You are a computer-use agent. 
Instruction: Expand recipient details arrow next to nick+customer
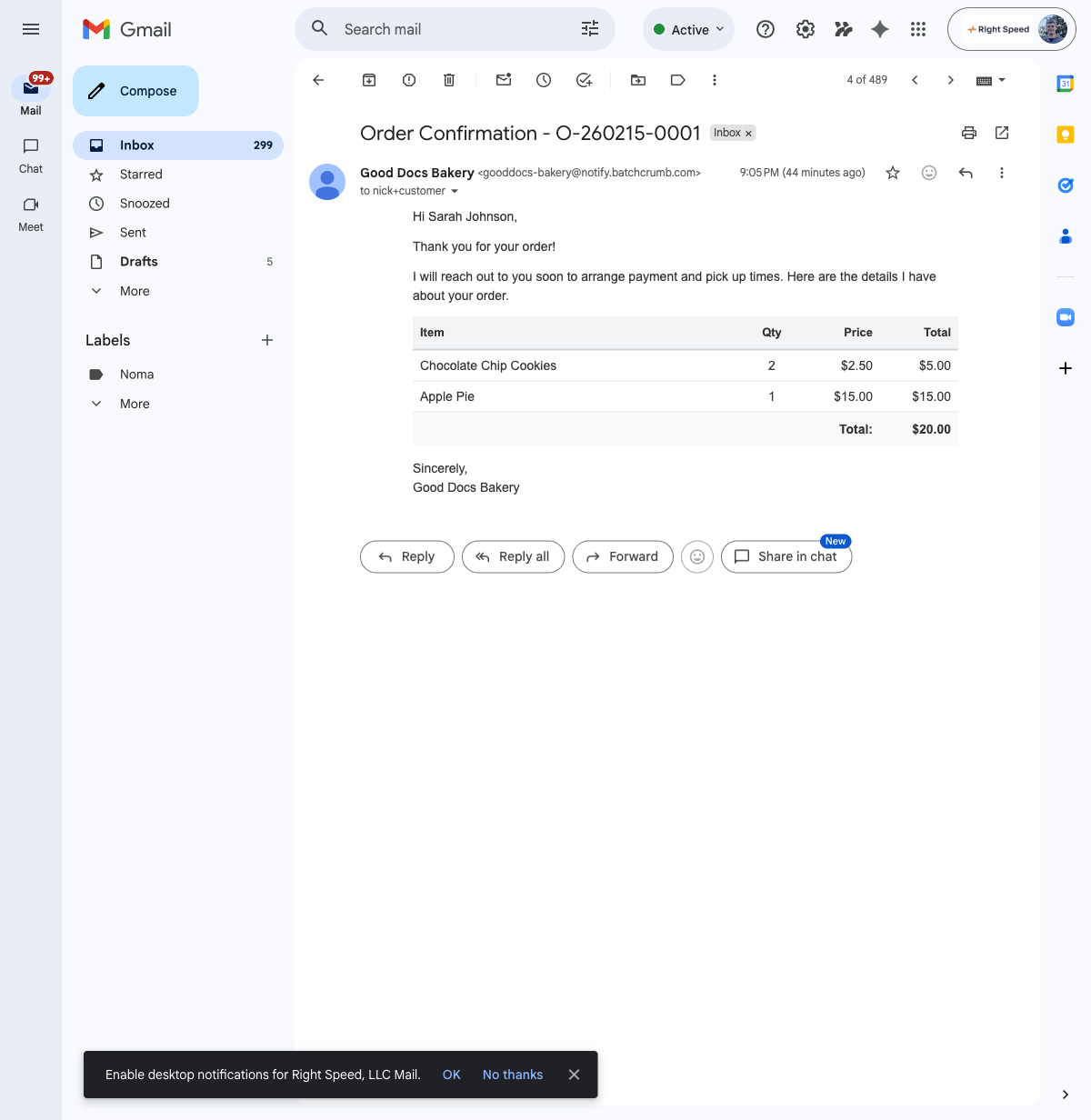pos(455,192)
